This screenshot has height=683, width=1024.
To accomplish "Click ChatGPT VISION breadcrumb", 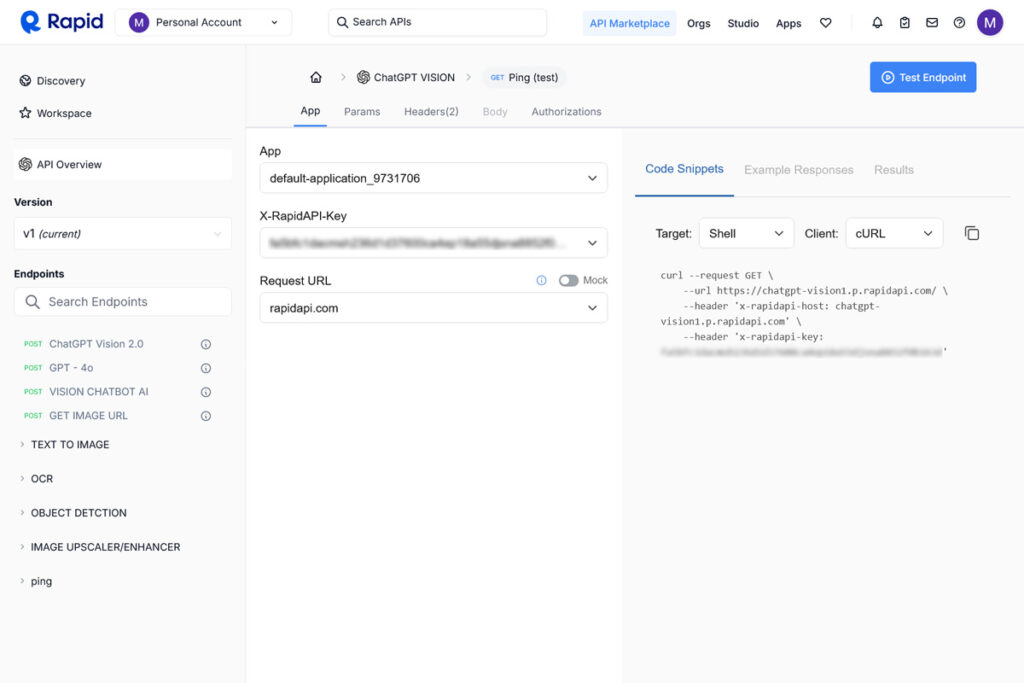I will (406, 77).
